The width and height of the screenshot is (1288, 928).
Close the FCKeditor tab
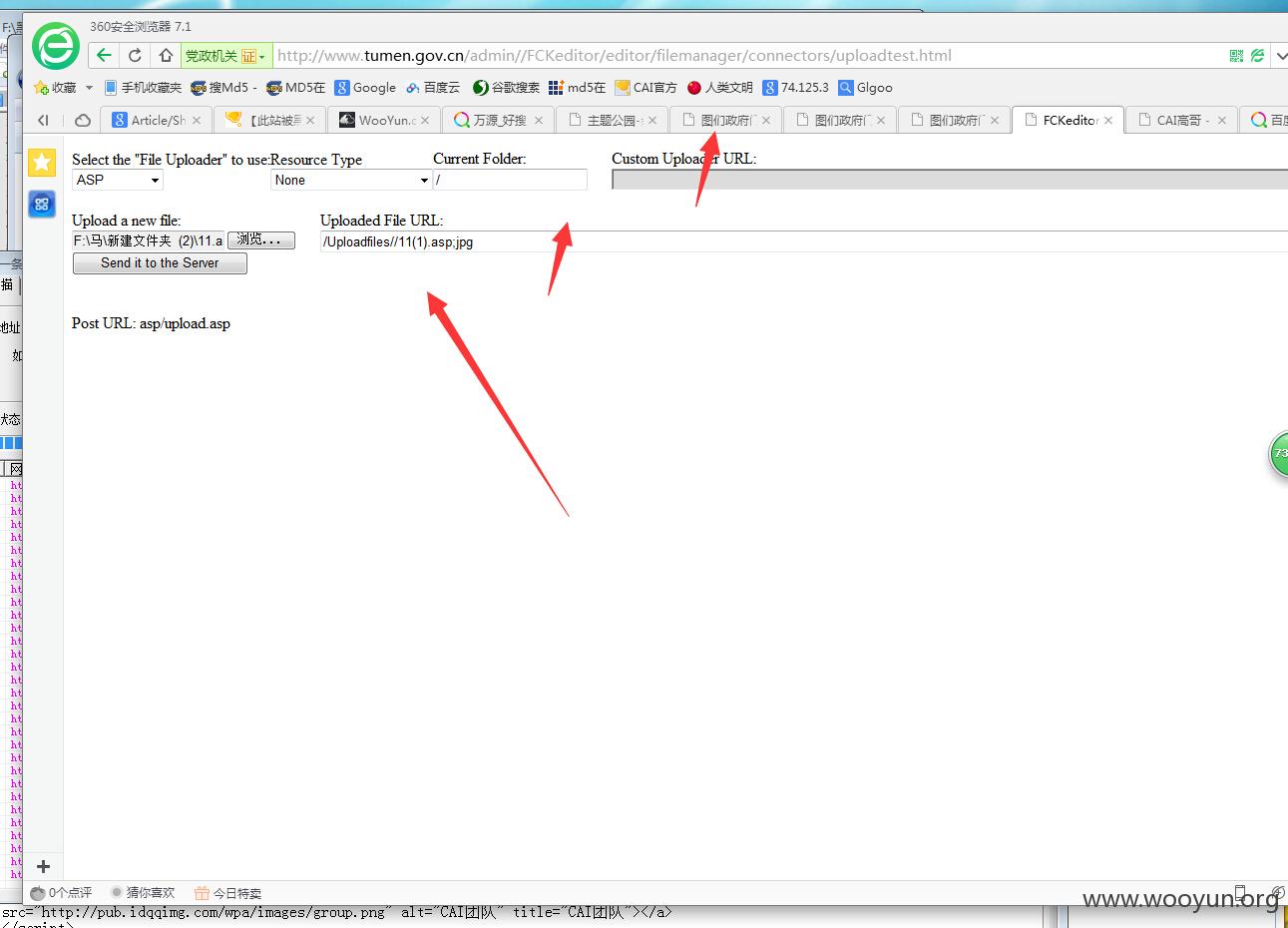(x=1108, y=120)
